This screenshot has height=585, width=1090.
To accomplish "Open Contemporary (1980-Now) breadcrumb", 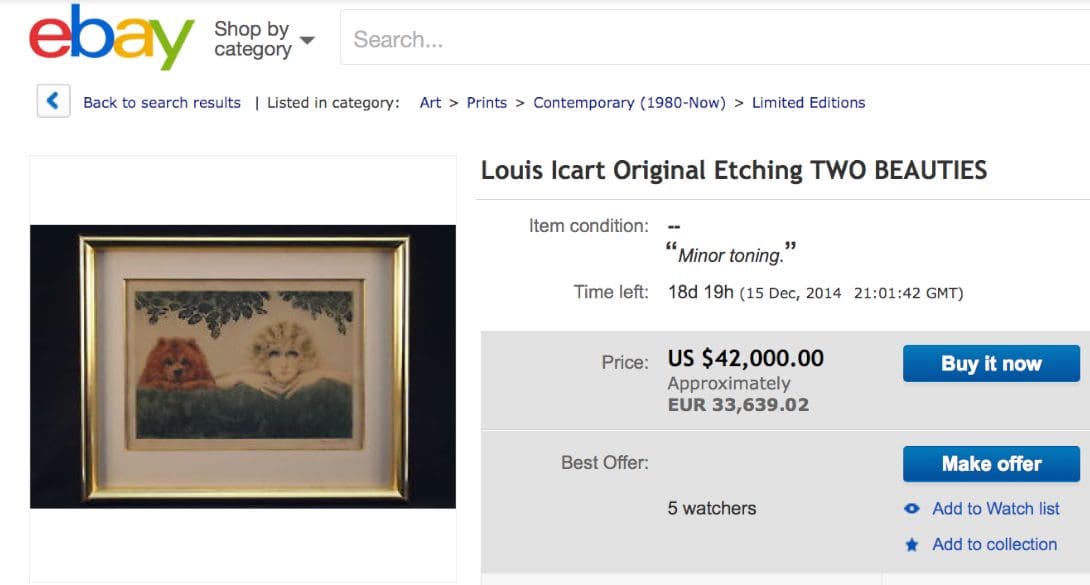I will [x=629, y=102].
